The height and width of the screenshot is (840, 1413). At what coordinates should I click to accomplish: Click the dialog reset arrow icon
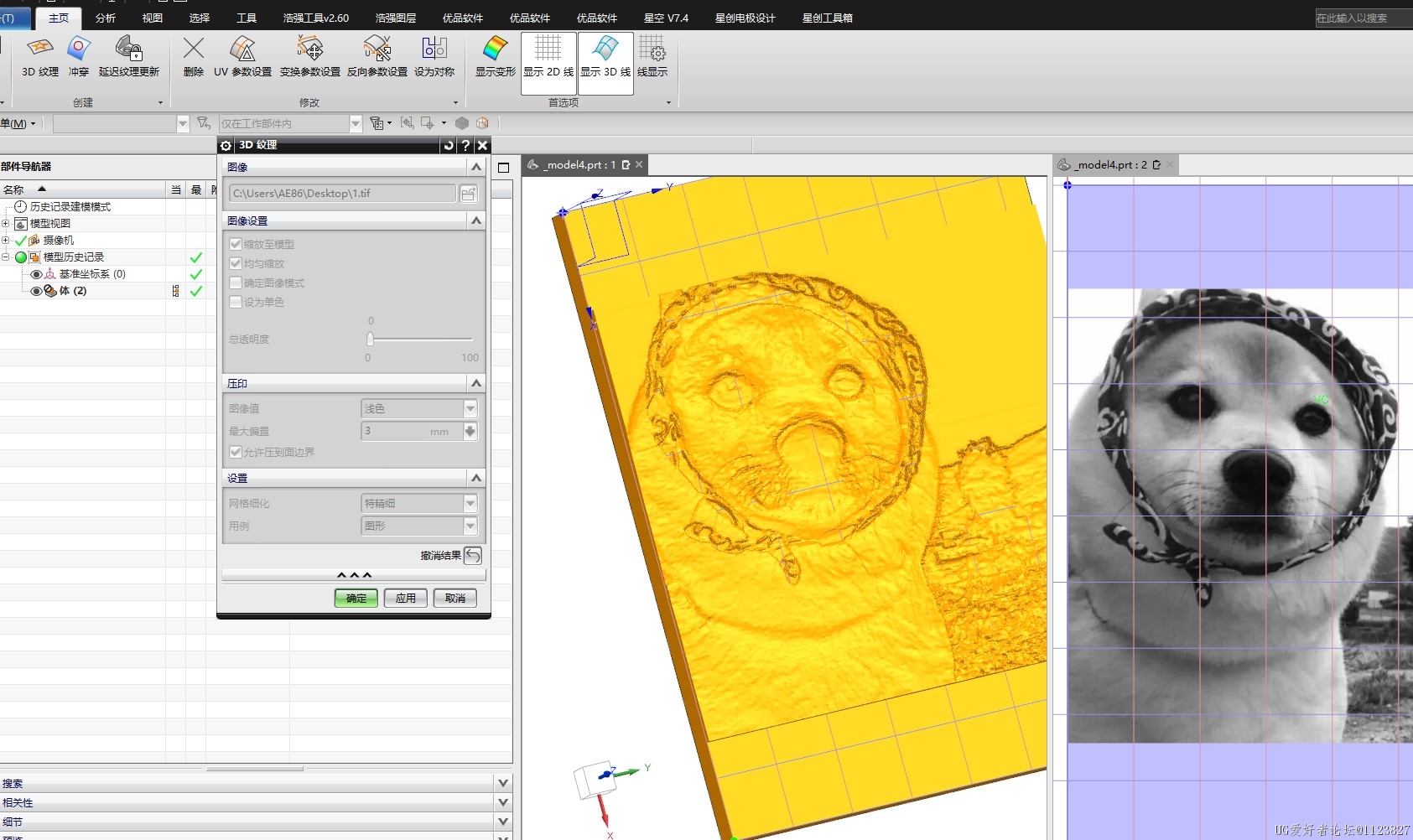tap(449, 145)
